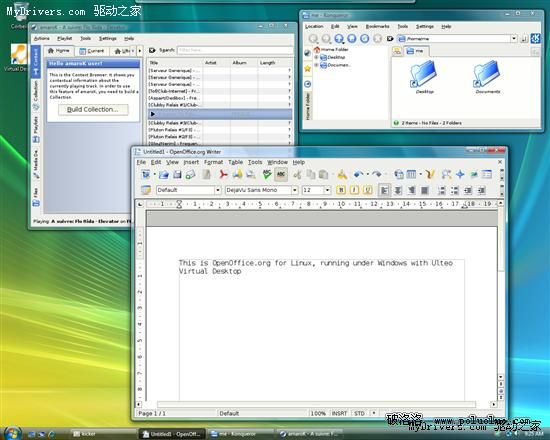The height and width of the screenshot is (440, 550).
Task: Switch to amaroK's Current tab
Action: [x=92, y=51]
